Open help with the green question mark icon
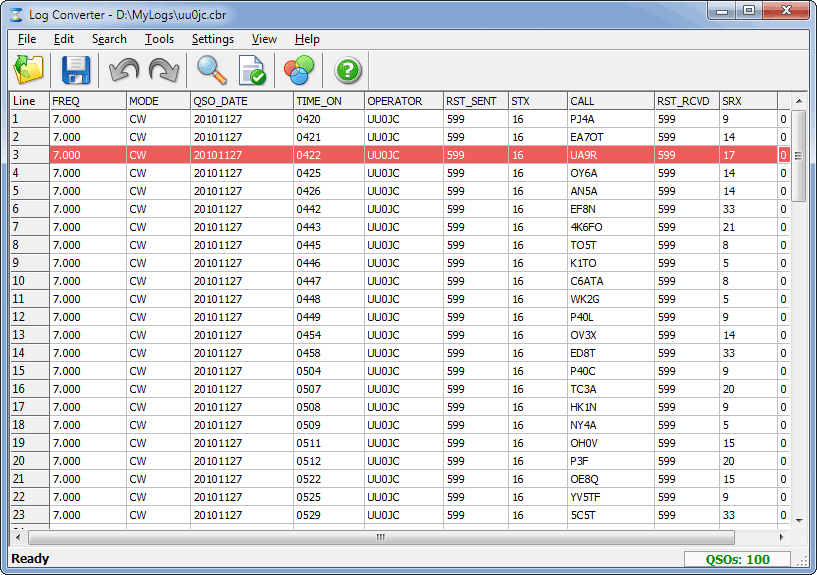The height and width of the screenshot is (575, 817). 348,70
